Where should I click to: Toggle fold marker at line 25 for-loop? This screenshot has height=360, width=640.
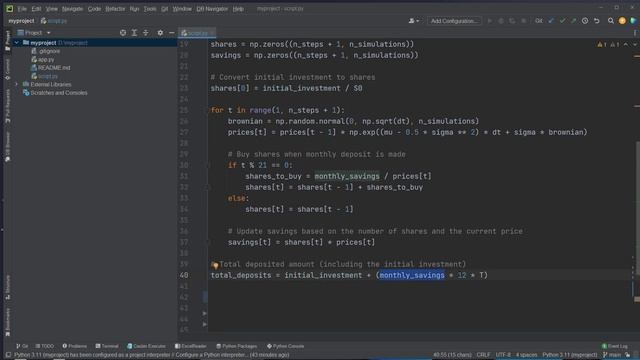pyautogui.click(x=208, y=110)
